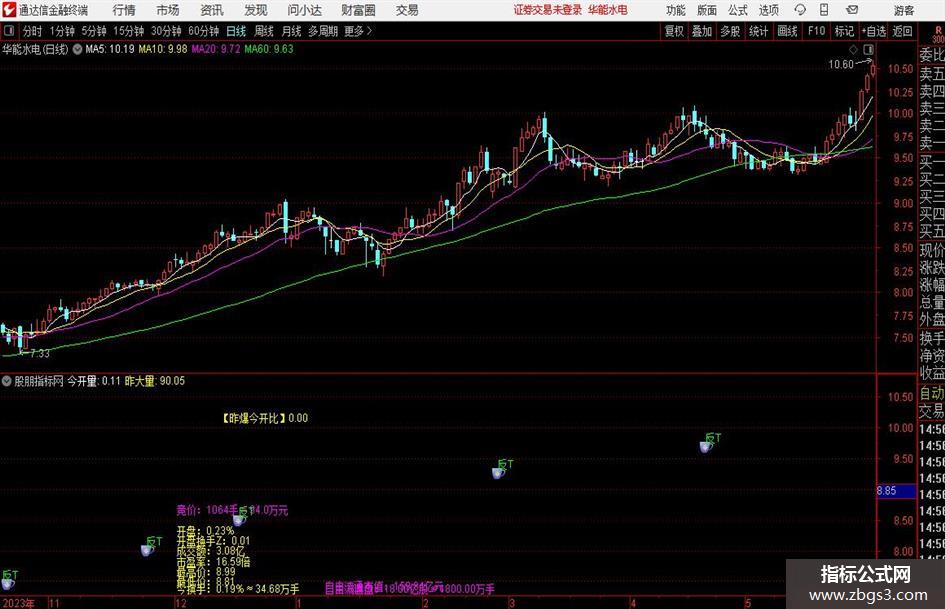Switch to 60分钟 chart period
This screenshot has width=945, height=609.
click(x=204, y=31)
